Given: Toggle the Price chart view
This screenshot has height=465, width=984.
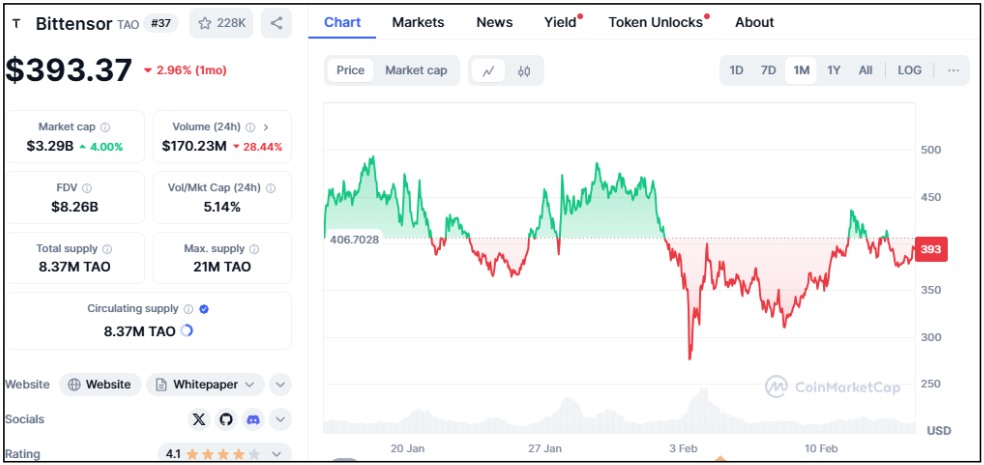Looking at the screenshot, I should [x=350, y=70].
